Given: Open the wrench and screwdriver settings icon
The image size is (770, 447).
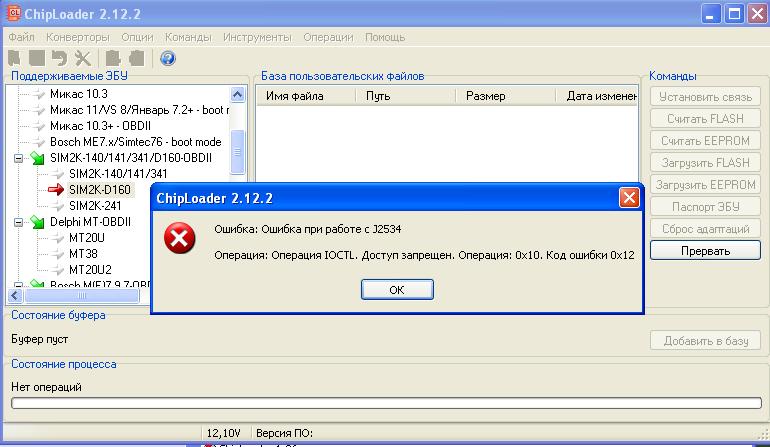Looking at the screenshot, I should tap(82, 58).
